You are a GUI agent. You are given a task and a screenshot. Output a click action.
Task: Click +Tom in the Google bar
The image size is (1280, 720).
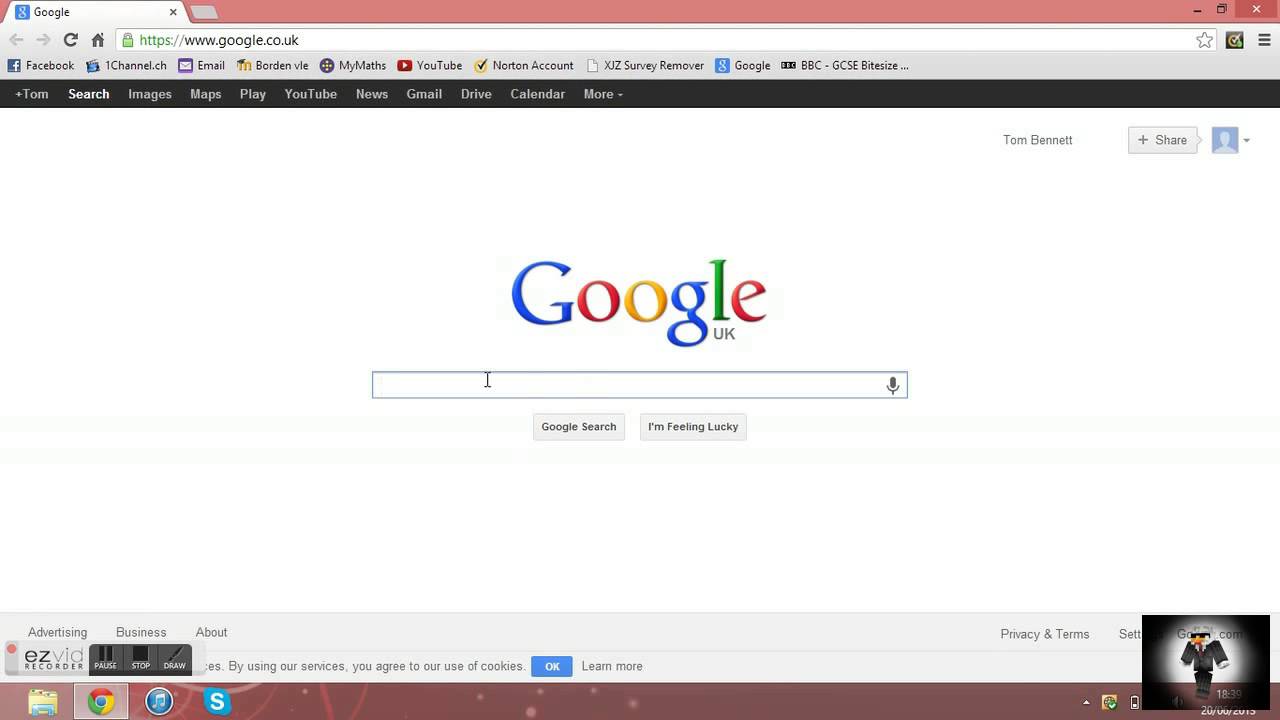(x=31, y=94)
